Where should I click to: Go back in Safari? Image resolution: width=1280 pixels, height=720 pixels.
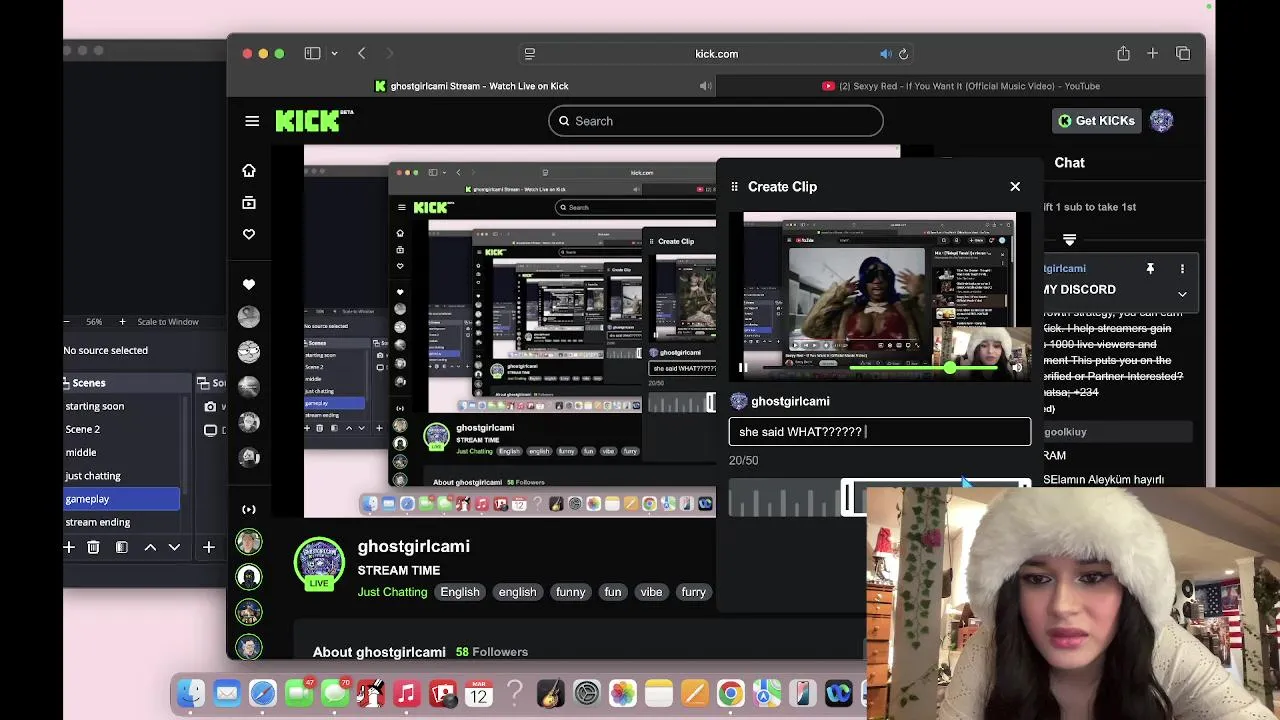pos(362,54)
